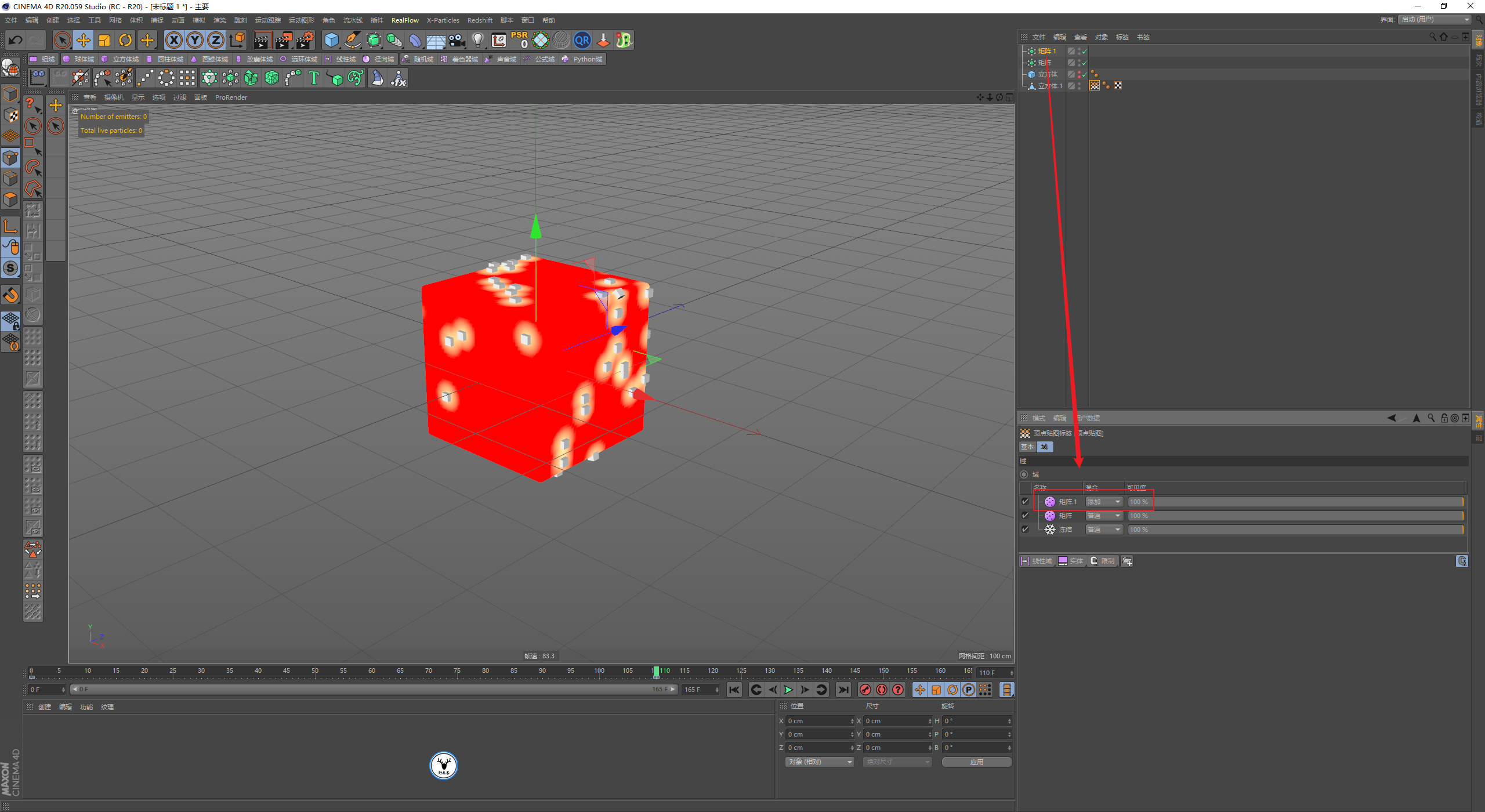The width and height of the screenshot is (1485, 812).
Task: Click the 线性域 button in fields toolbar
Action: click(341, 59)
